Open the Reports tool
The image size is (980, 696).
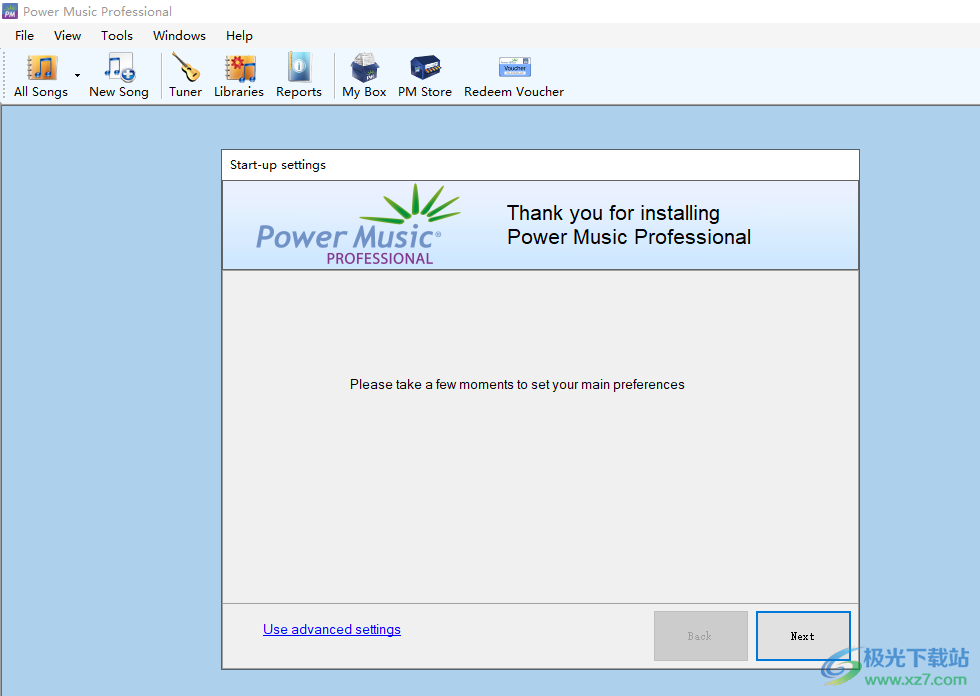(x=299, y=76)
